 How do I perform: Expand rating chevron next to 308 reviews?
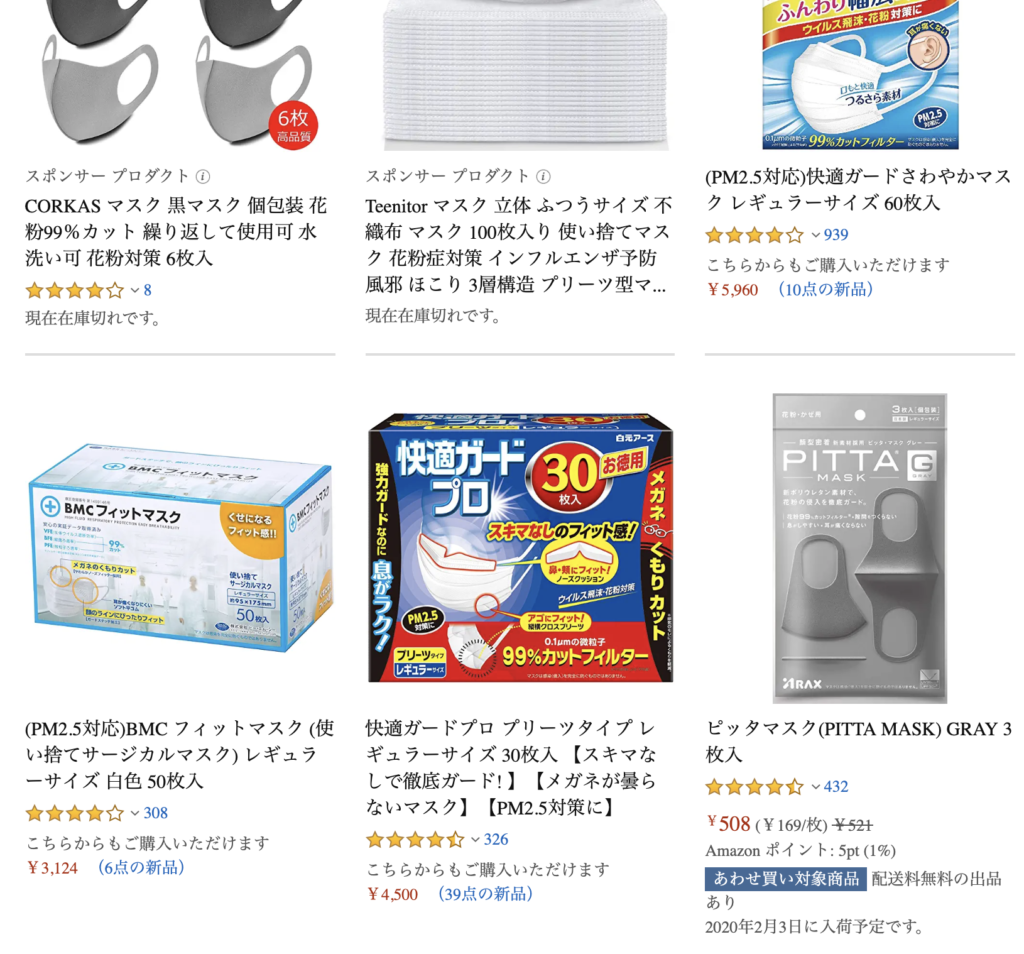(135, 813)
